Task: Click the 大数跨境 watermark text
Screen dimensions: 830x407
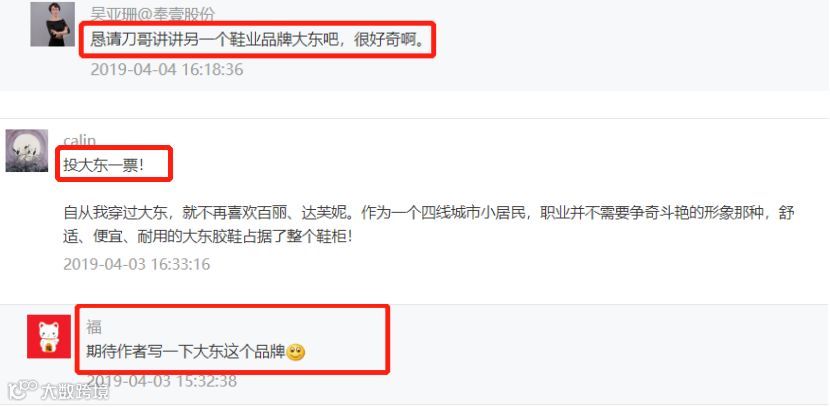Action: tap(75, 392)
